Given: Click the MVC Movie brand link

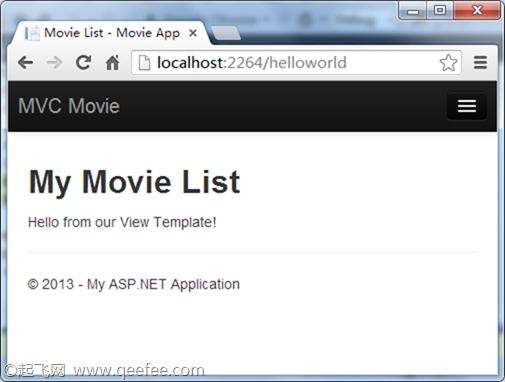Looking at the screenshot, I should coord(69,106).
